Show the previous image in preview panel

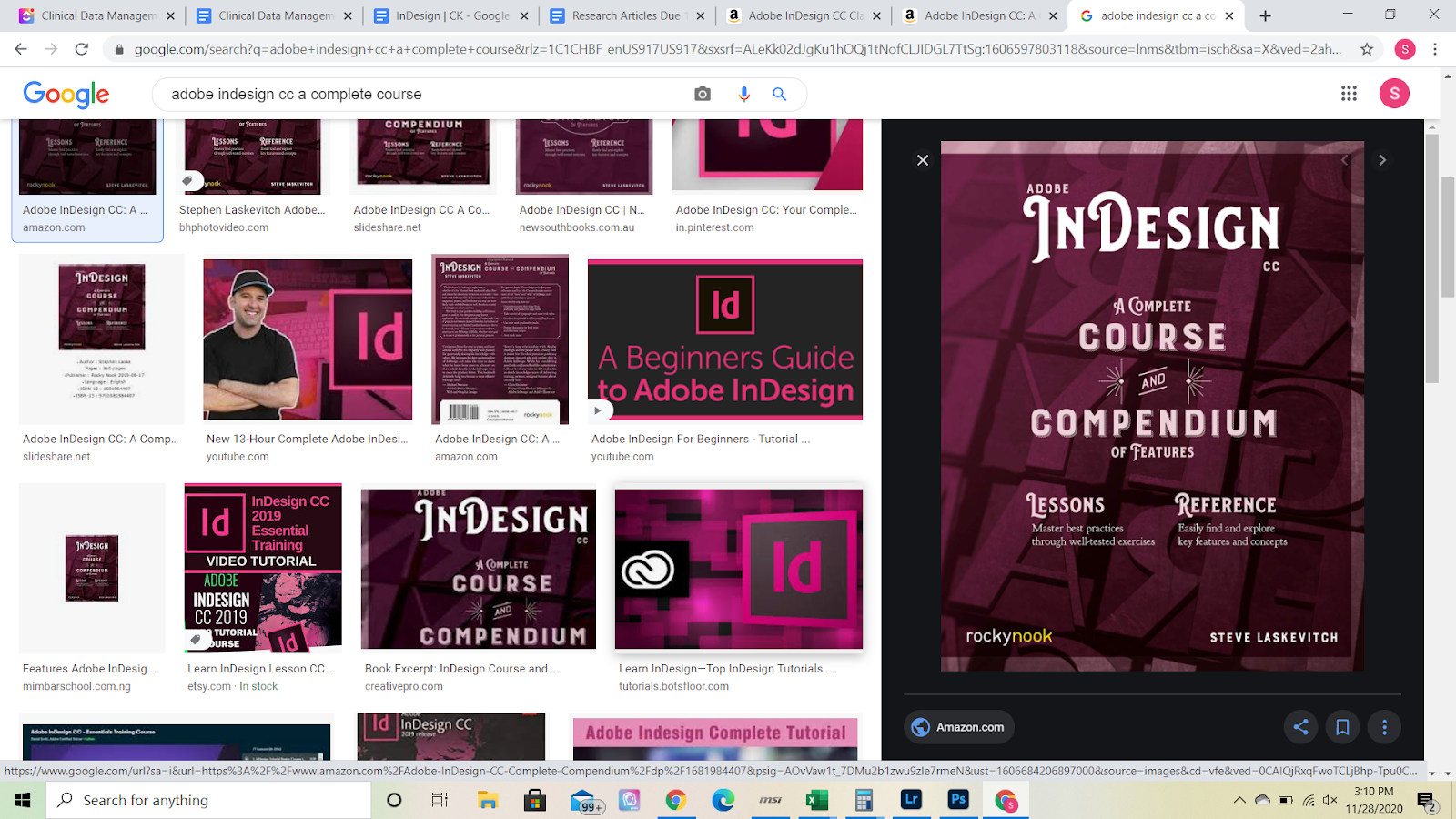tap(1345, 160)
